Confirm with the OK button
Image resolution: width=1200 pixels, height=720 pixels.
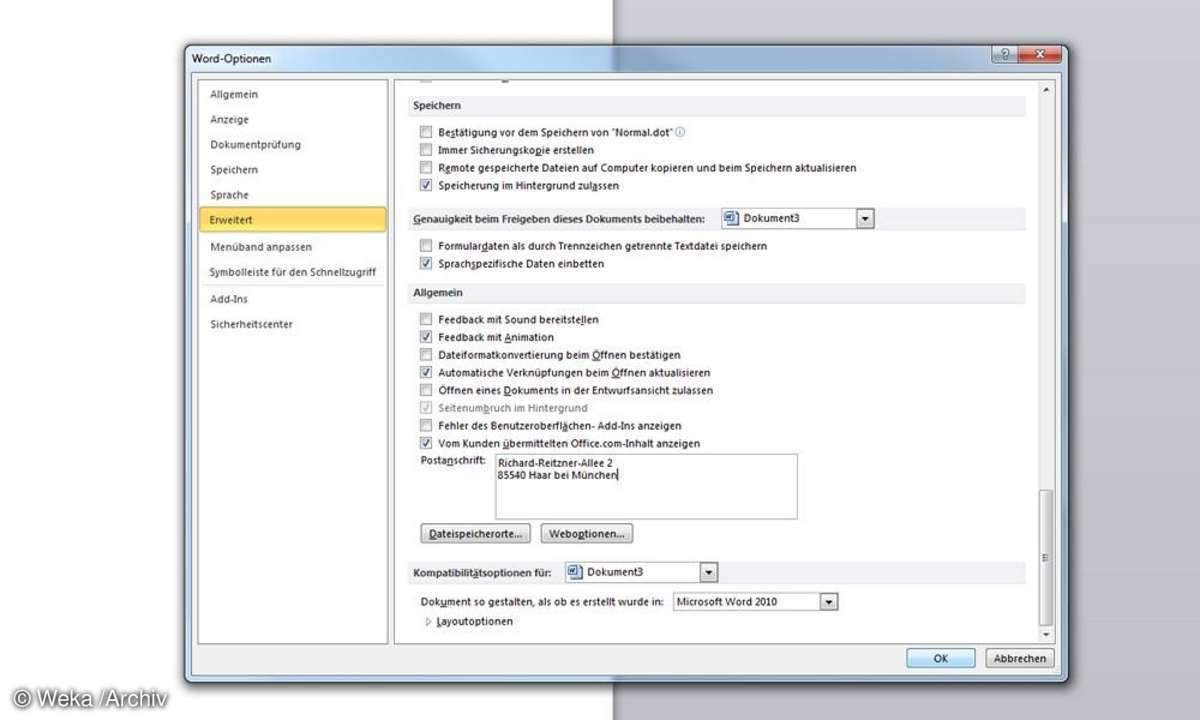(941, 658)
